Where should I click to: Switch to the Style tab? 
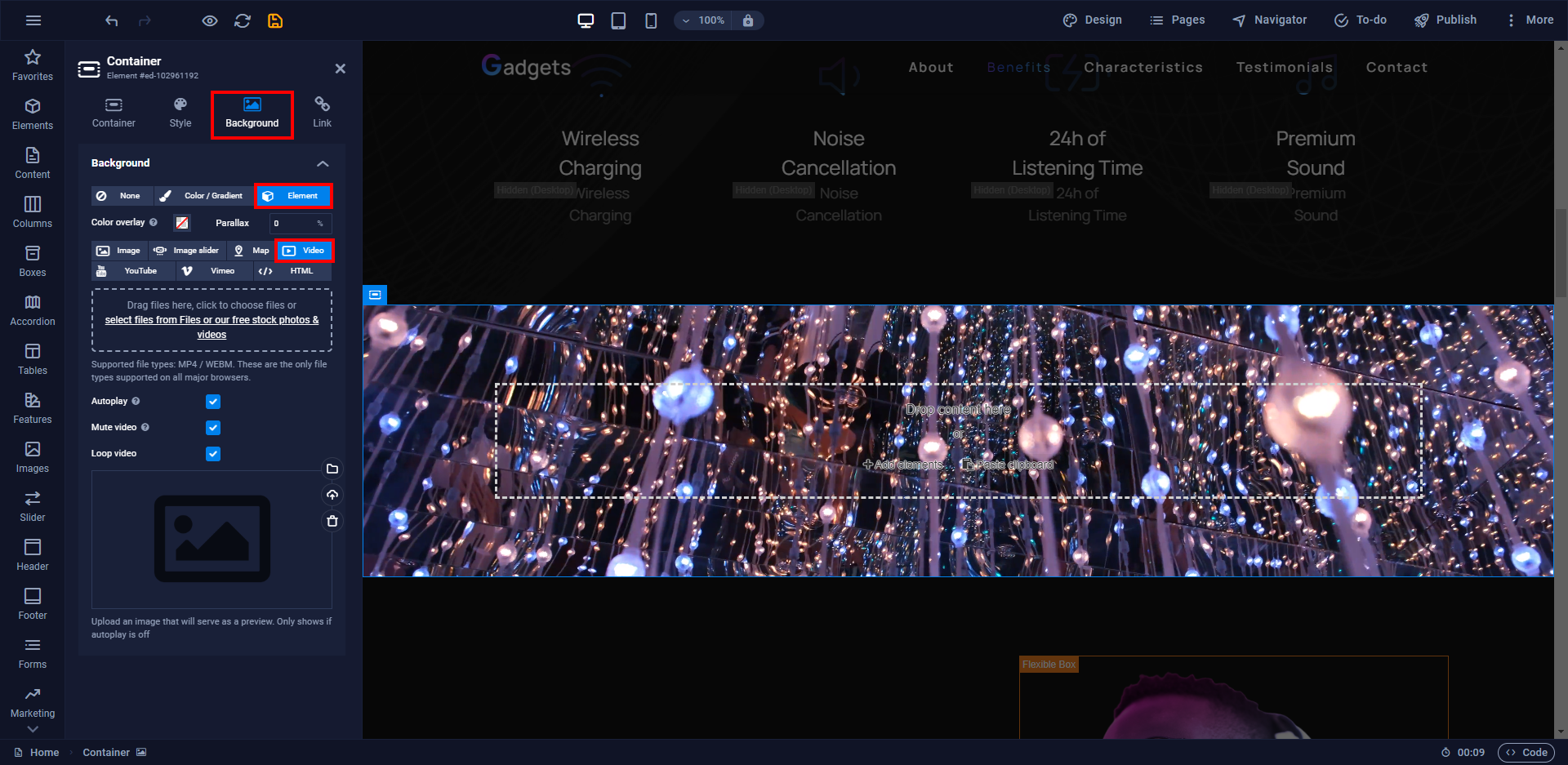pyautogui.click(x=180, y=113)
